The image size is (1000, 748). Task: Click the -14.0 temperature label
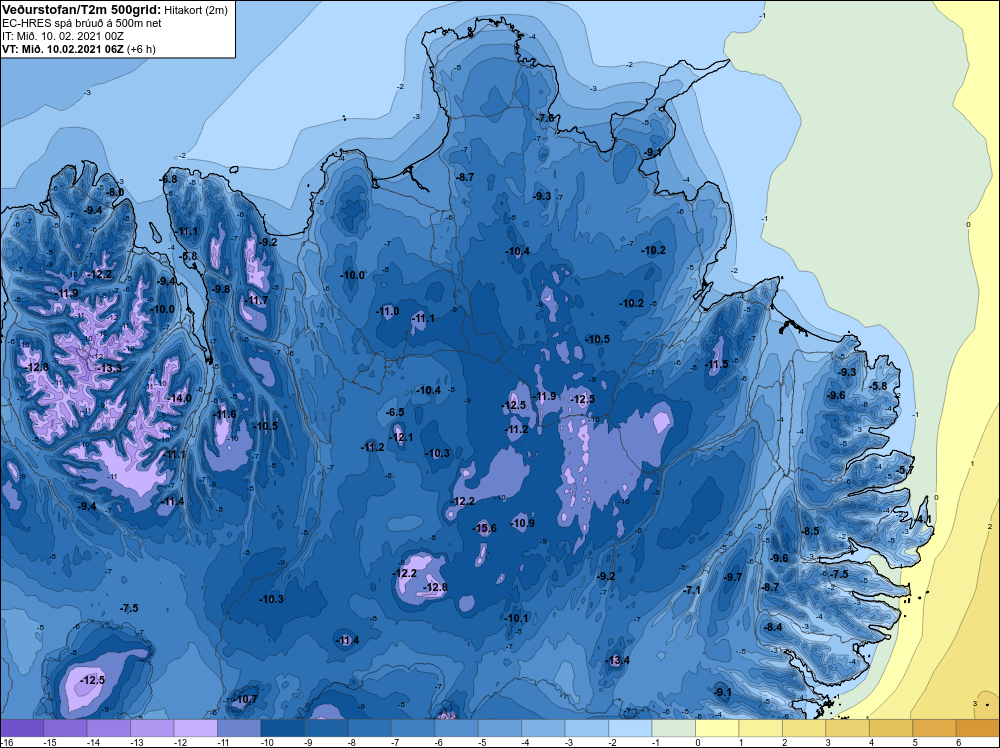click(179, 399)
